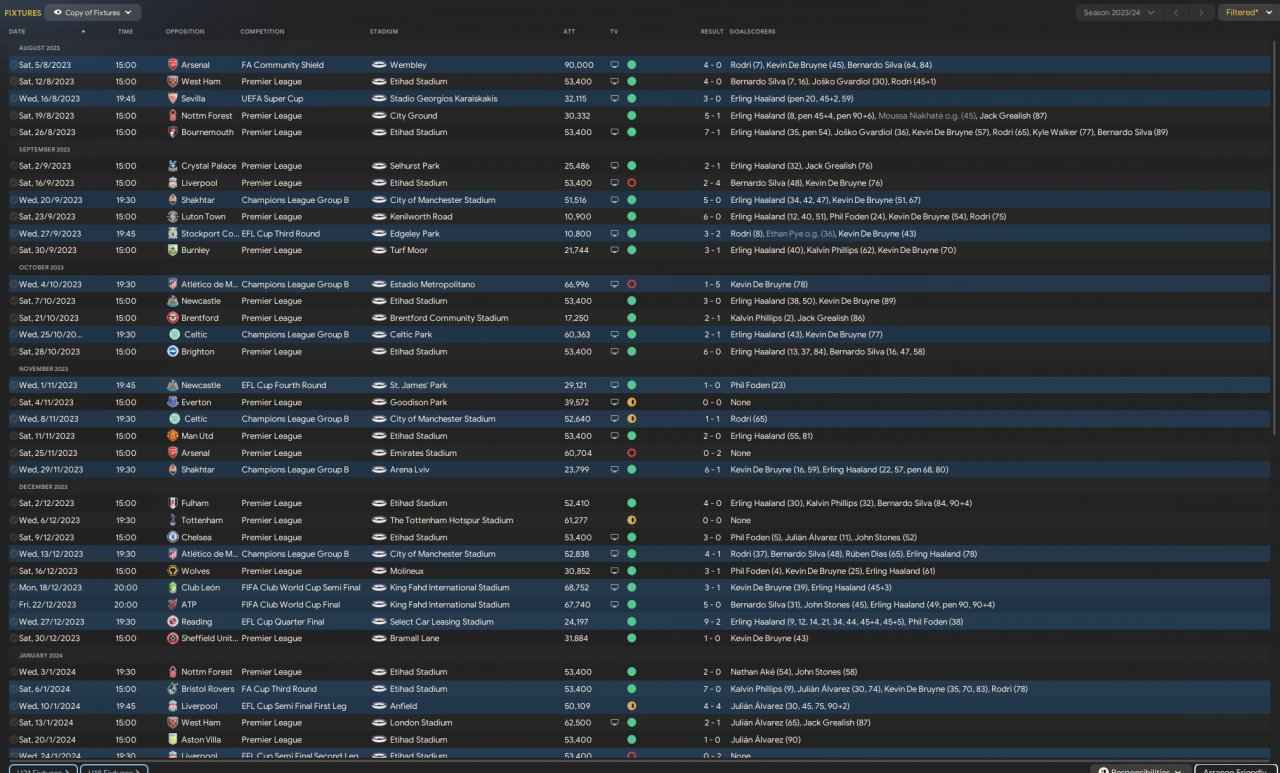The width and height of the screenshot is (1280, 773).
Task: Click the Club León badge
Action: (x=173, y=588)
